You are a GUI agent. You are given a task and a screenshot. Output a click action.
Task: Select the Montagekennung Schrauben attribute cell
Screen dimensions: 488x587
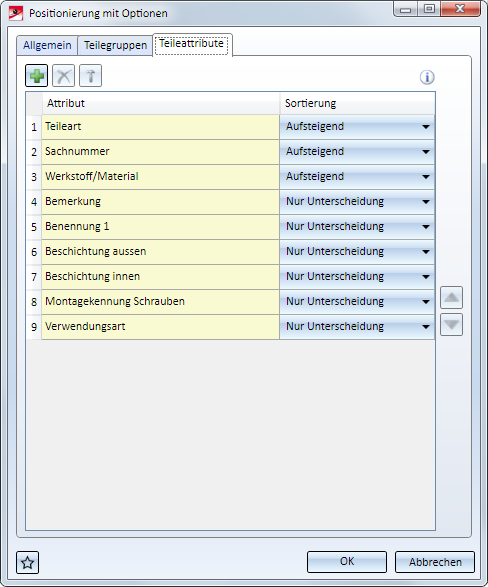[161, 302]
